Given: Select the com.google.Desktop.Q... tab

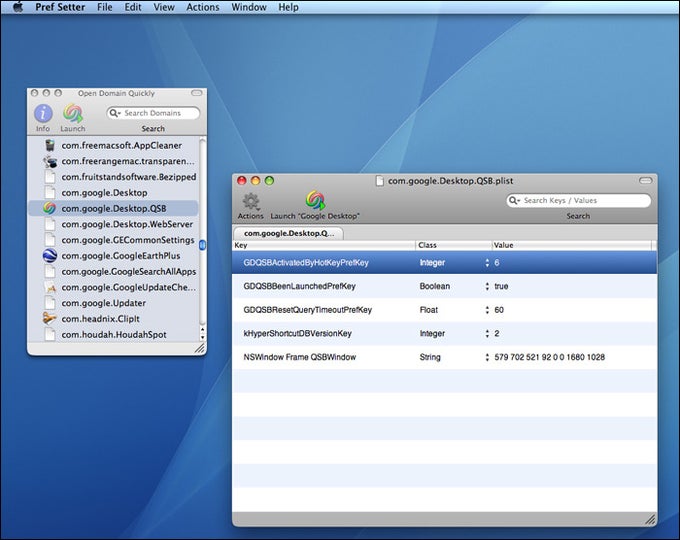Looking at the screenshot, I should click(x=288, y=233).
